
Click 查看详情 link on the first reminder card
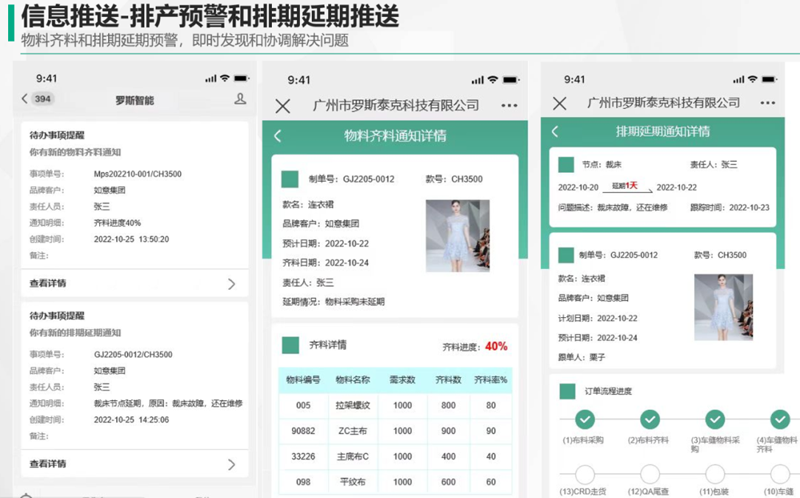click(48, 284)
